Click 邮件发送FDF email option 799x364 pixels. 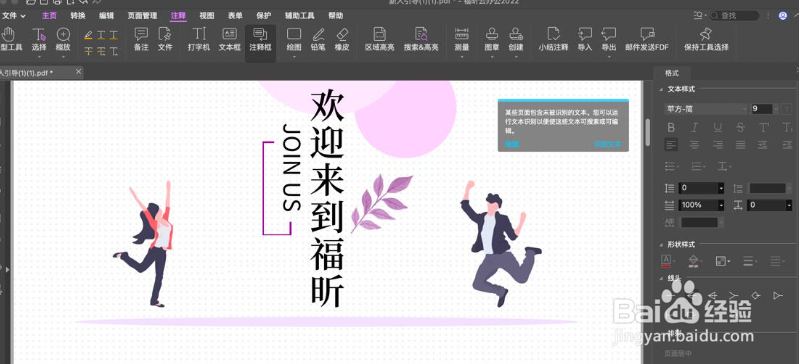pyautogui.click(x=647, y=39)
